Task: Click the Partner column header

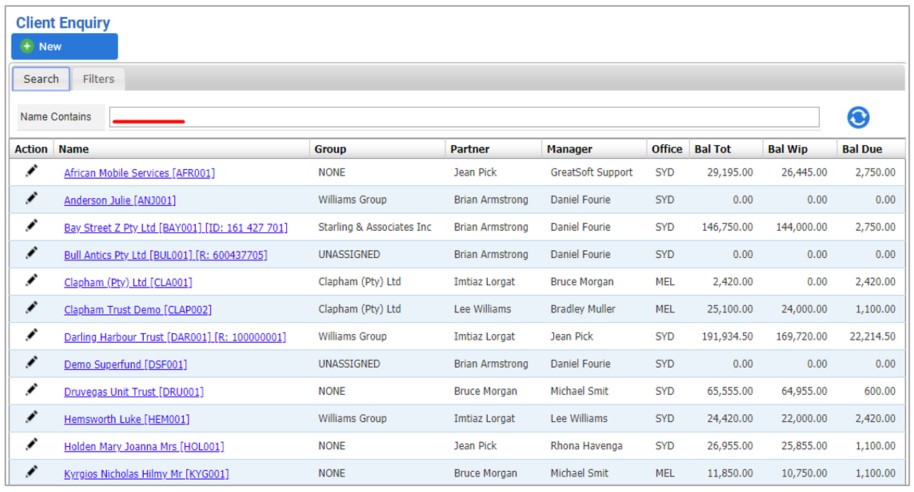Action: [470, 149]
